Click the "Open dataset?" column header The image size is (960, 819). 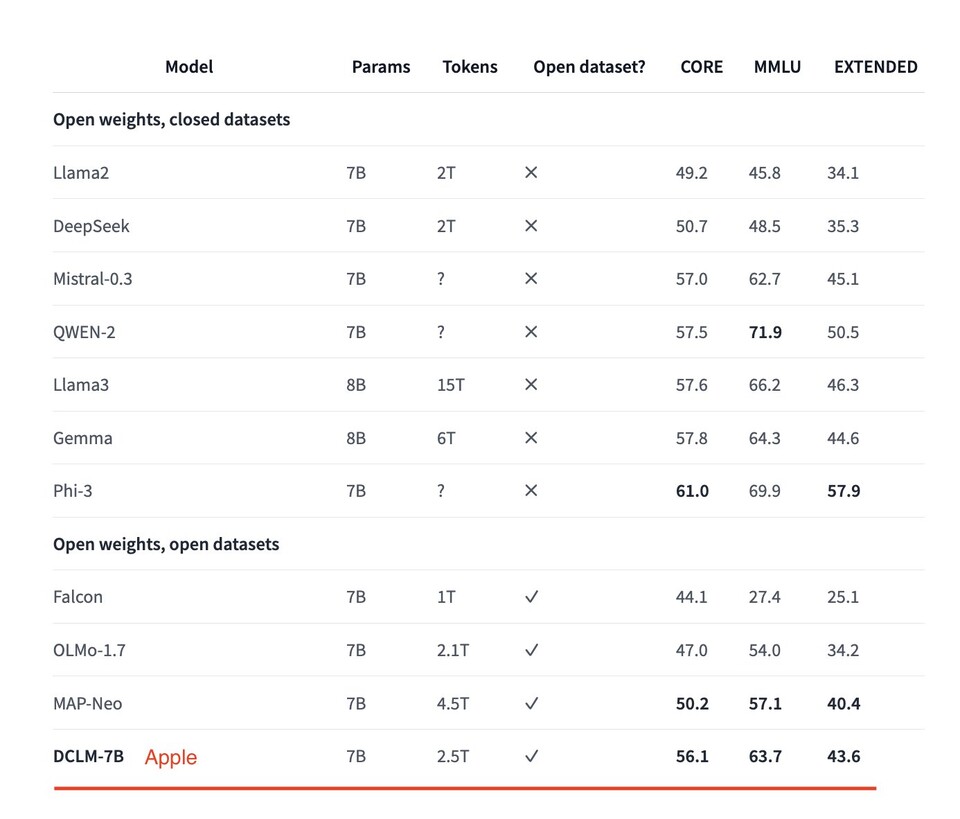pos(589,67)
